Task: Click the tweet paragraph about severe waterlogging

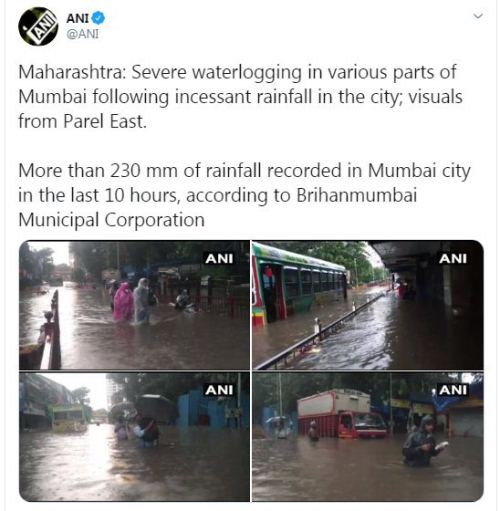Action: [240, 97]
